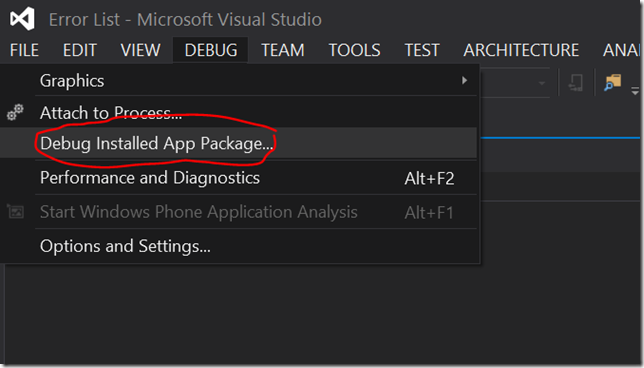This screenshot has width=644, height=368.
Task: Click Start Windows Phone Application Analysis
Action: click(x=239, y=212)
